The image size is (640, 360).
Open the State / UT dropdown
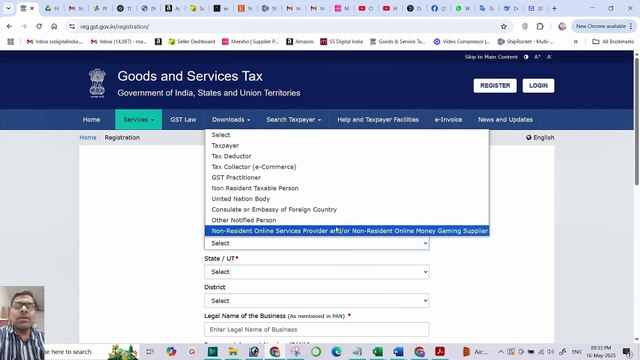tap(317, 272)
